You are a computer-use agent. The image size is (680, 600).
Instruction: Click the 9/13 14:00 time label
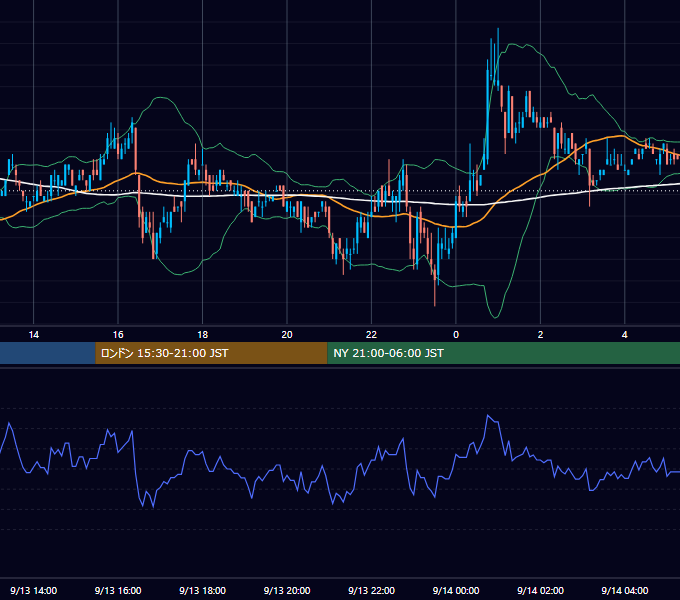pos(33,590)
